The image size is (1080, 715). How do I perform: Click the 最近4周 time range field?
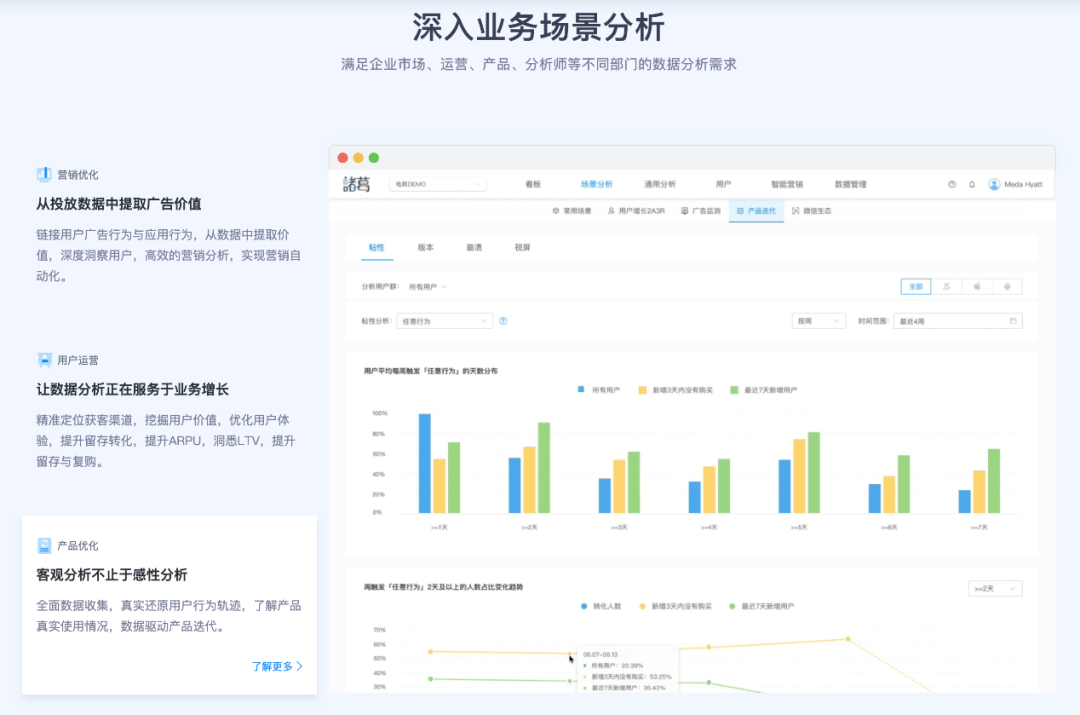(x=958, y=321)
